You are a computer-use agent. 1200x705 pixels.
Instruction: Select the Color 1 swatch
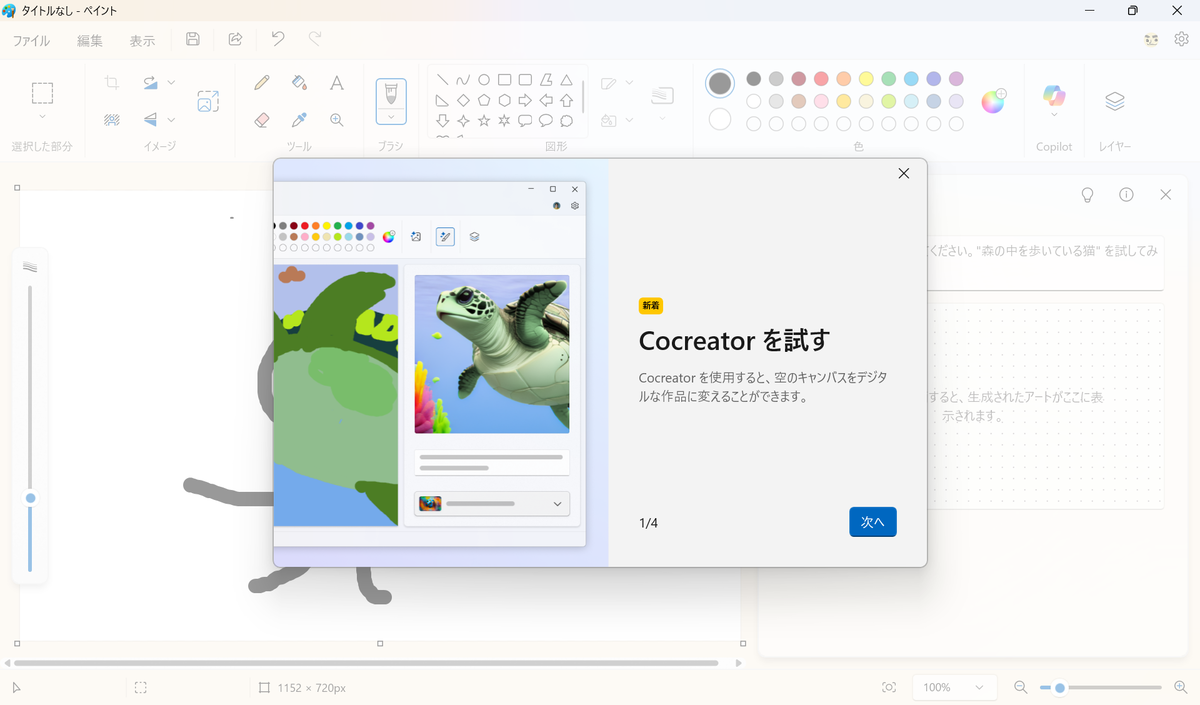(x=720, y=84)
